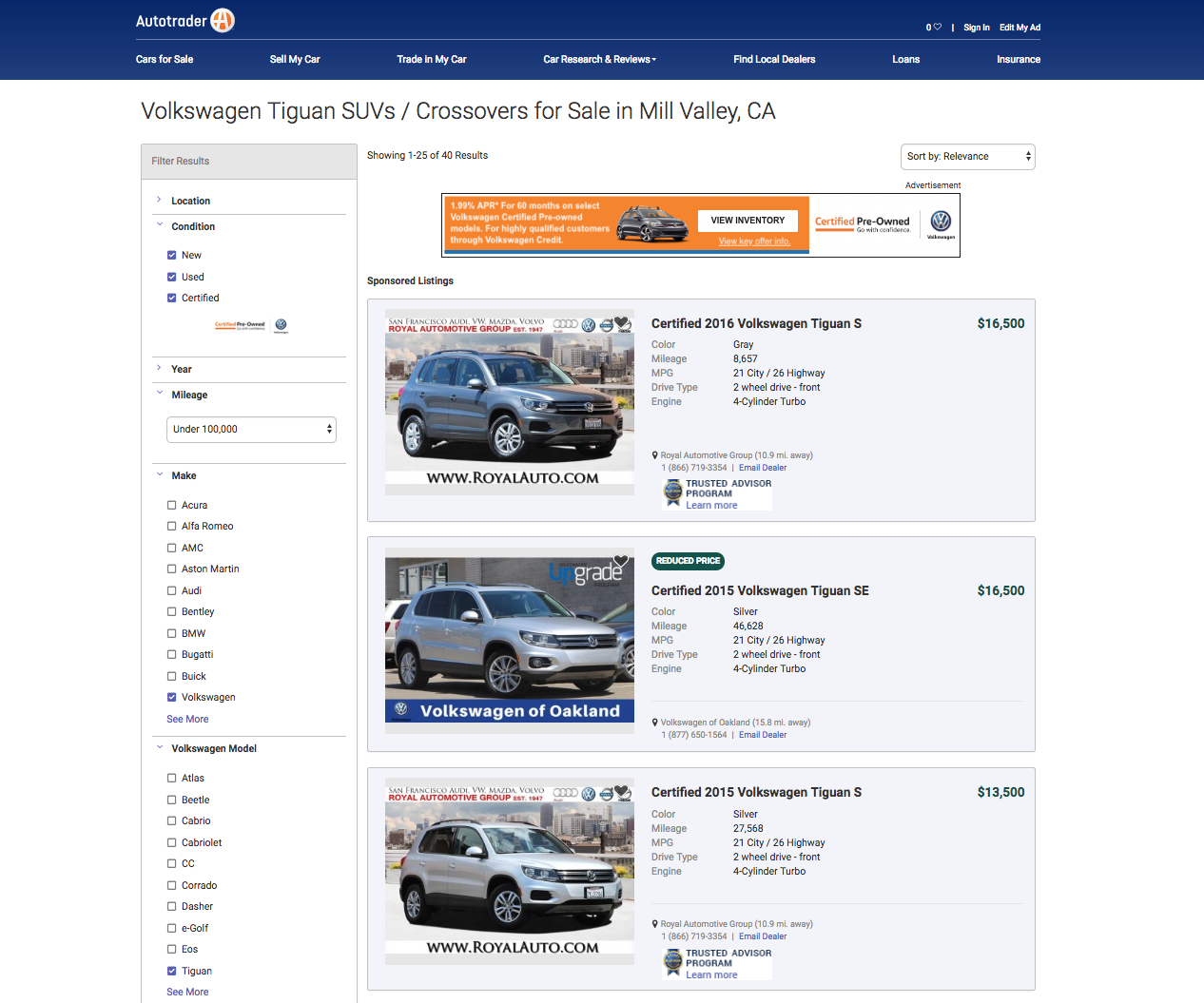Check the Acura make checkbox
This screenshot has height=1003, width=1204.
172,505
